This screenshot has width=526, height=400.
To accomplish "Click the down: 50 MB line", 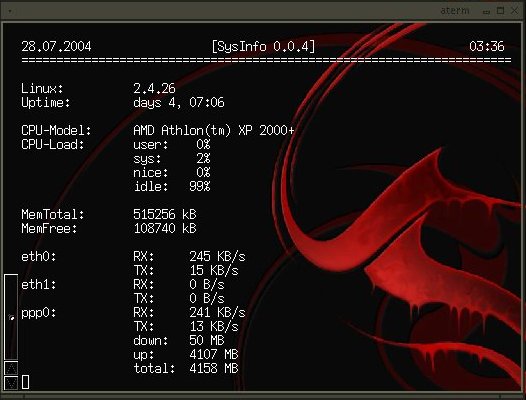I will tap(179, 341).
